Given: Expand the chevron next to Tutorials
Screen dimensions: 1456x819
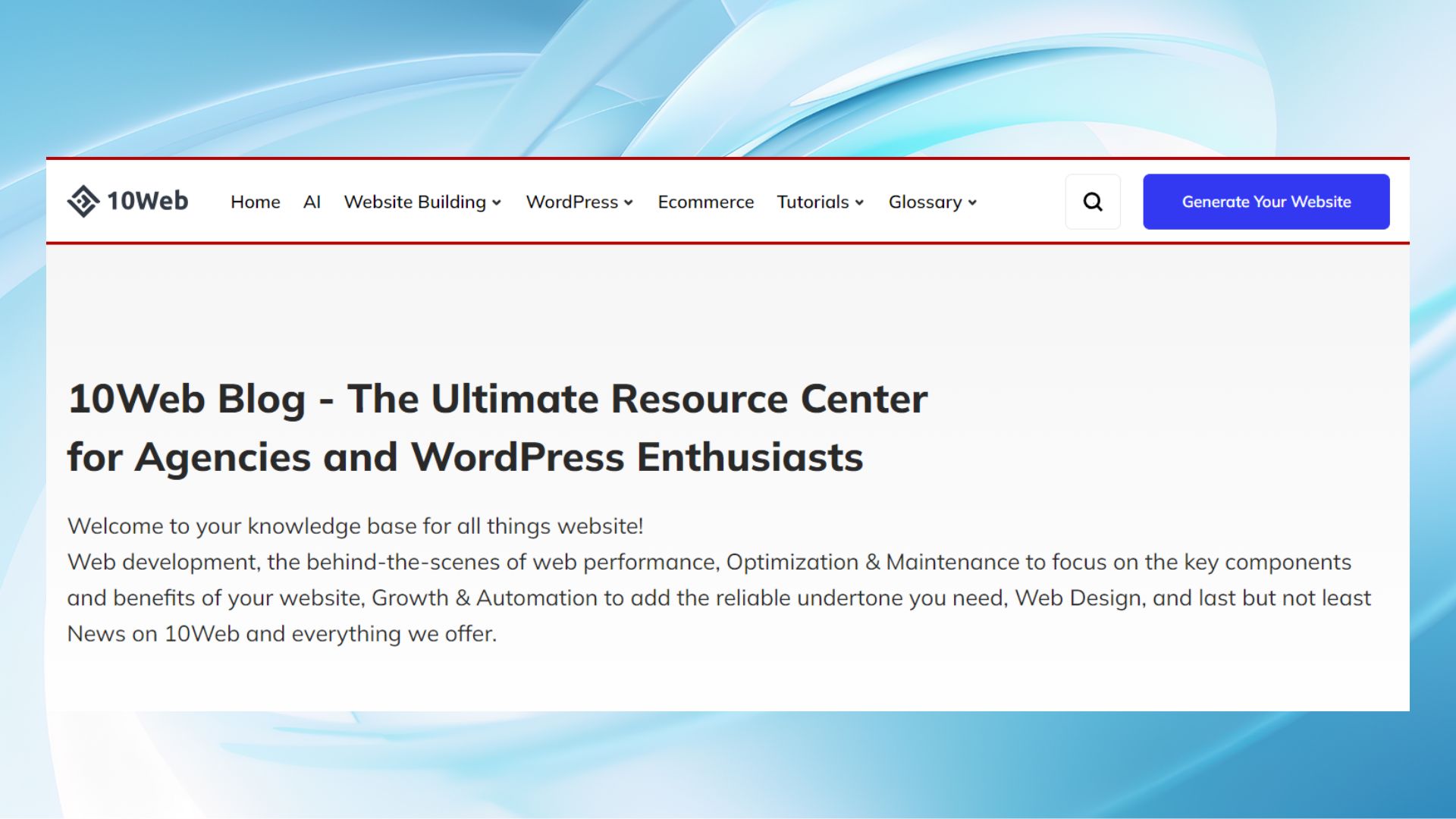Looking at the screenshot, I should (859, 202).
